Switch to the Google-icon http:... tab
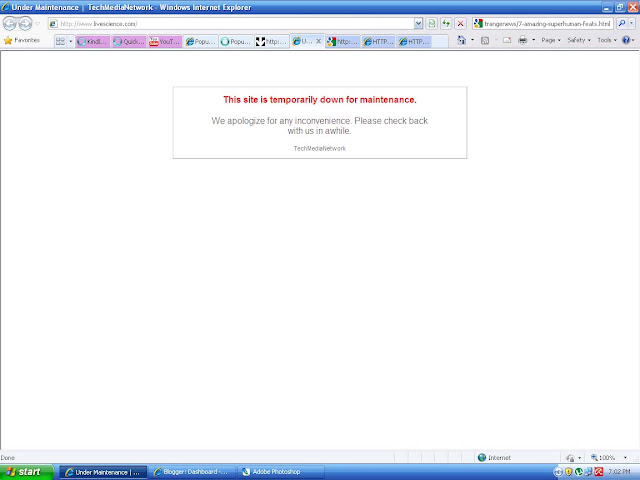 (343, 41)
